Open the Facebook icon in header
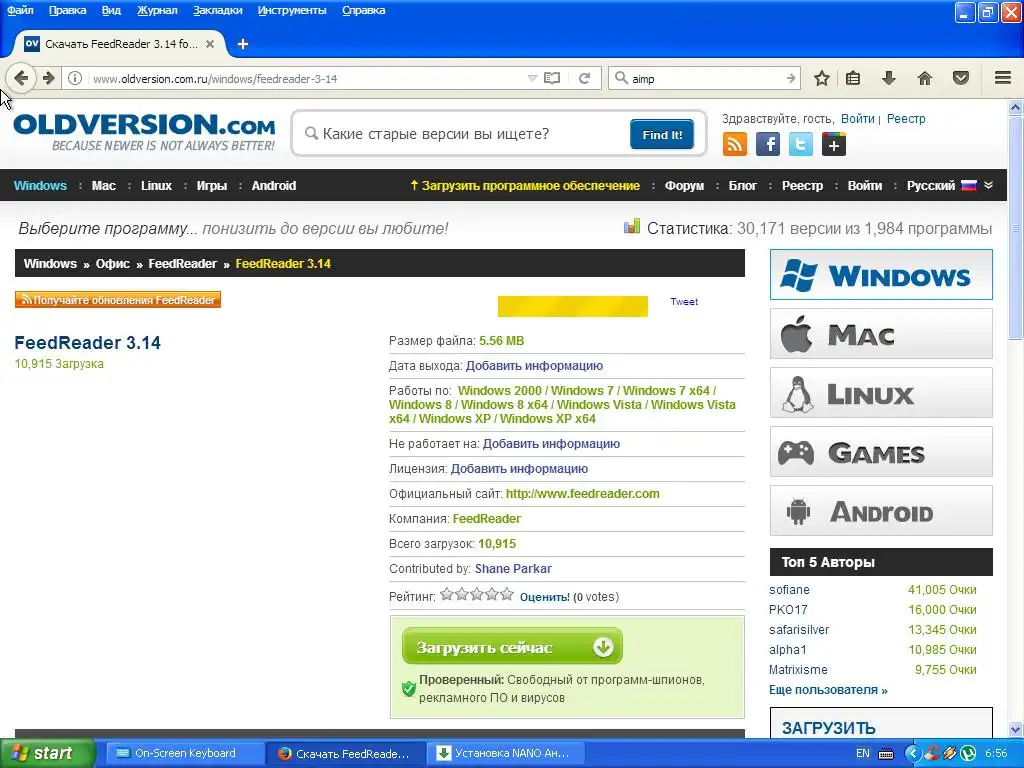Image resolution: width=1024 pixels, height=768 pixels. pos(768,144)
